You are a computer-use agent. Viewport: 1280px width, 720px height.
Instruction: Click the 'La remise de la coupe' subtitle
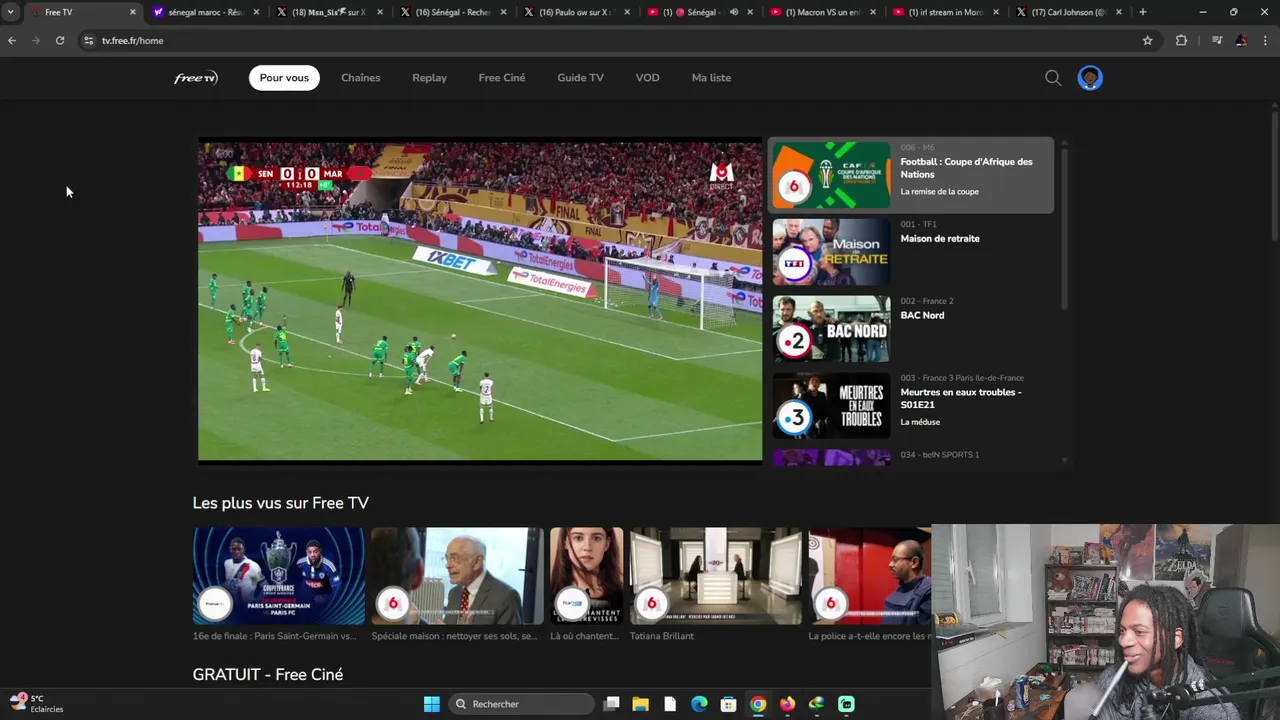pos(939,192)
